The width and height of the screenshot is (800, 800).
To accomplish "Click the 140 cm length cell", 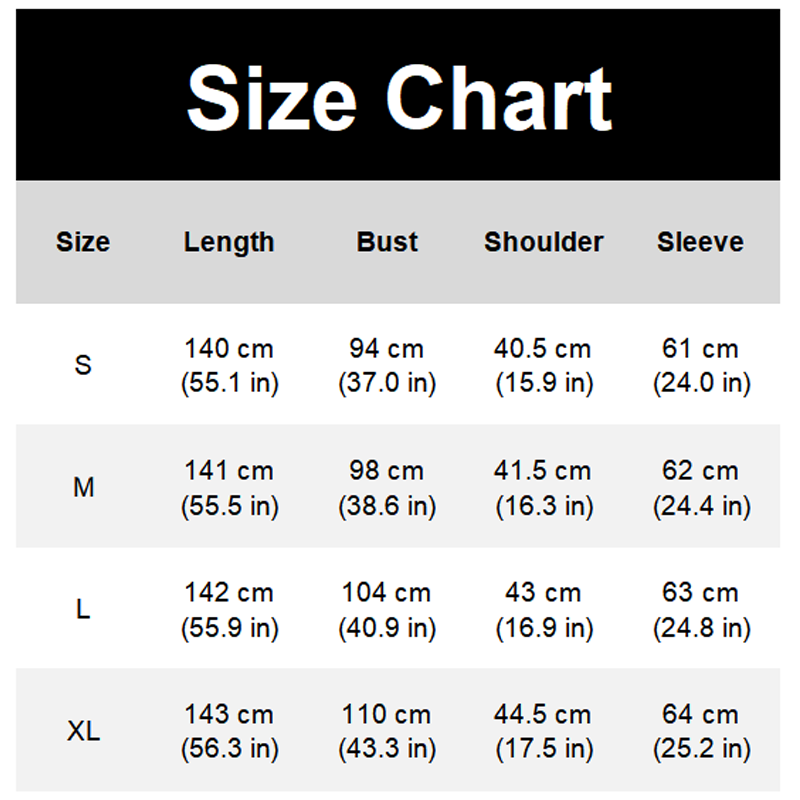I will point(230,366).
